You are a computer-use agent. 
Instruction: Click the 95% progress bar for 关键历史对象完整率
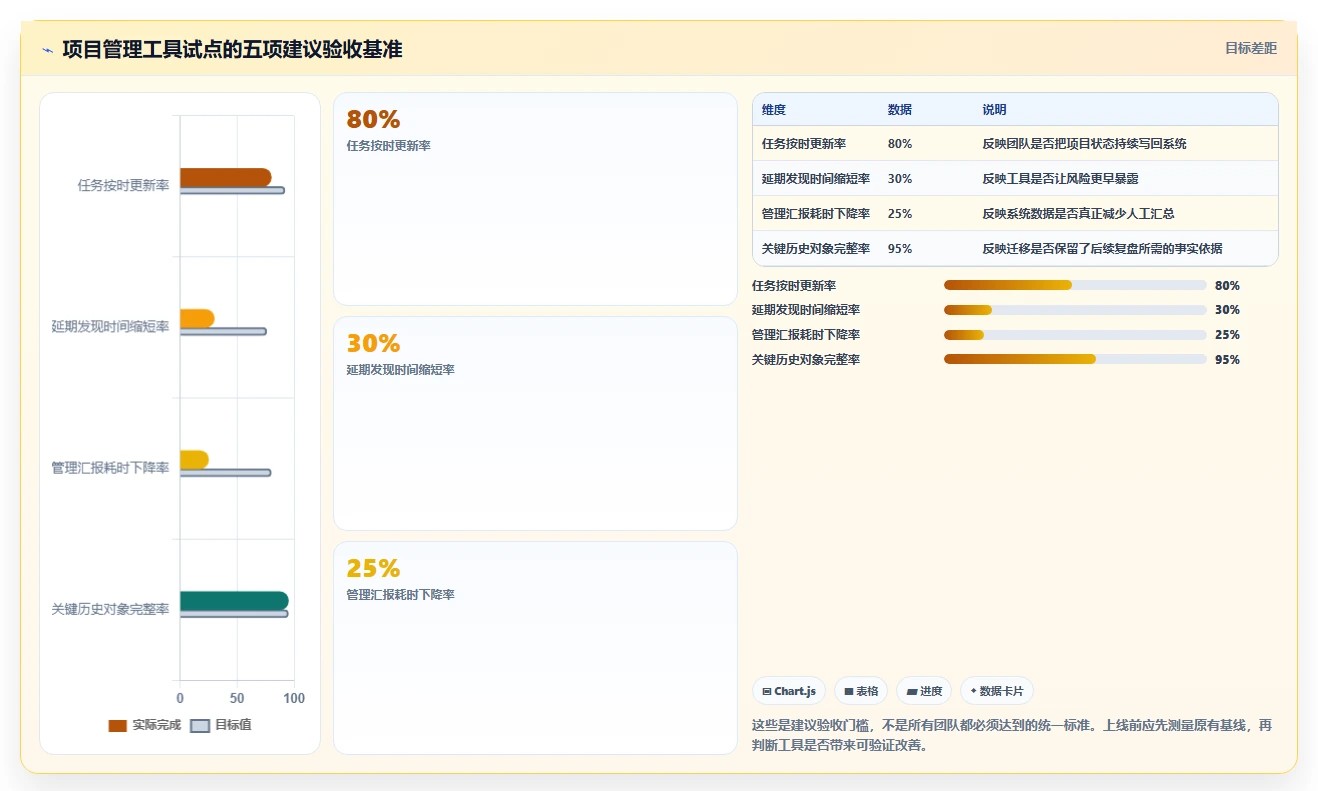pyautogui.click(x=1075, y=359)
